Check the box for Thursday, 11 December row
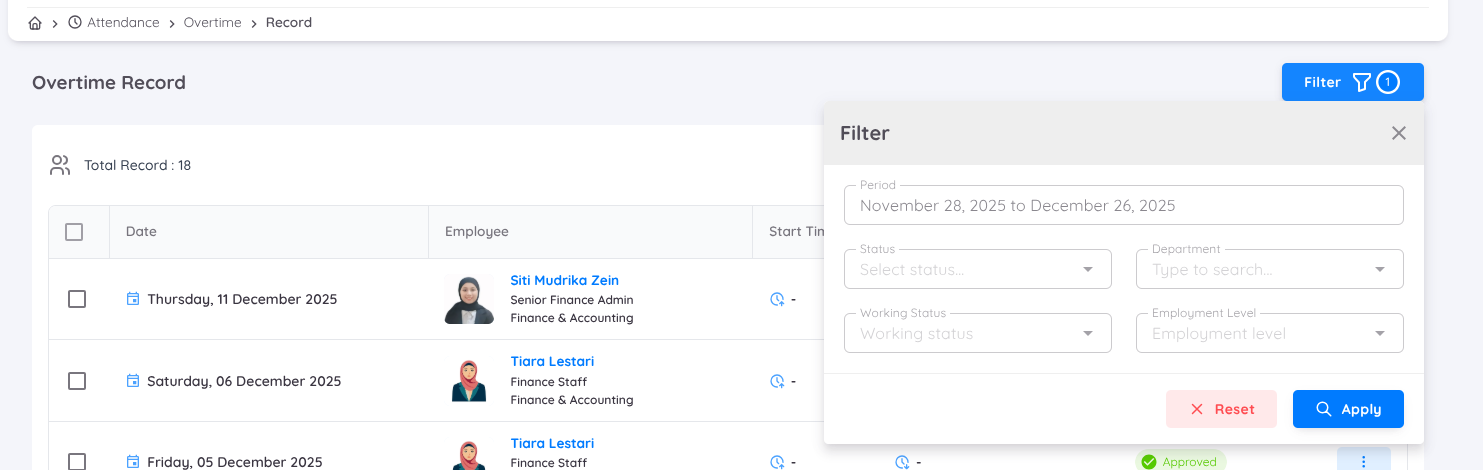 (x=77, y=299)
